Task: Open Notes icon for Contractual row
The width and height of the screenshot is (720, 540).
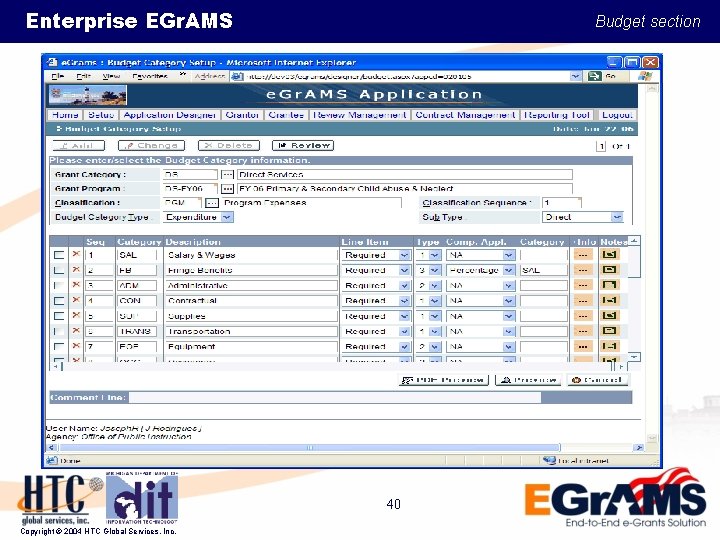Action: [x=609, y=300]
